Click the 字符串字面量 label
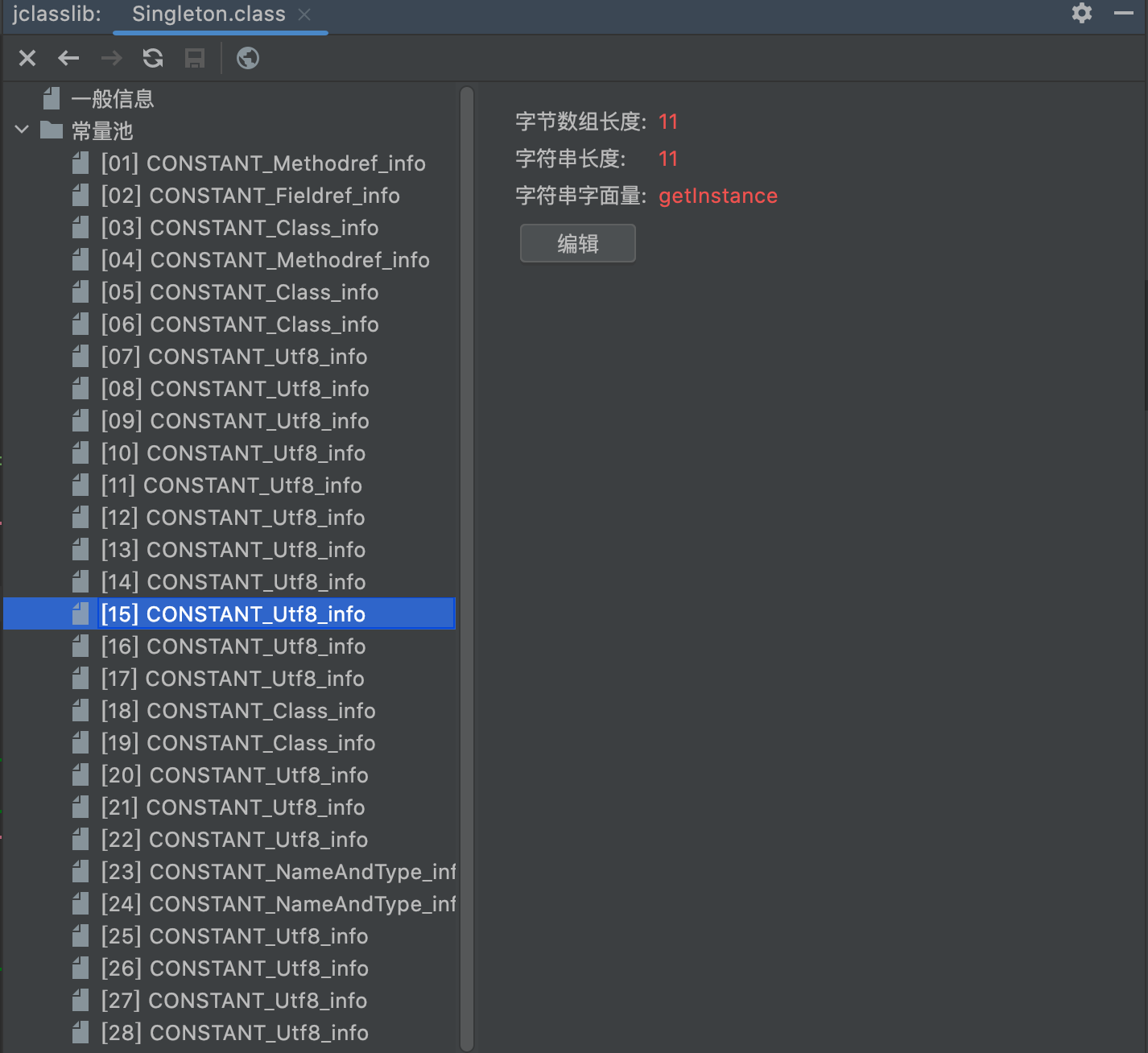Screen dimensions: 1148x1053 click(x=580, y=196)
